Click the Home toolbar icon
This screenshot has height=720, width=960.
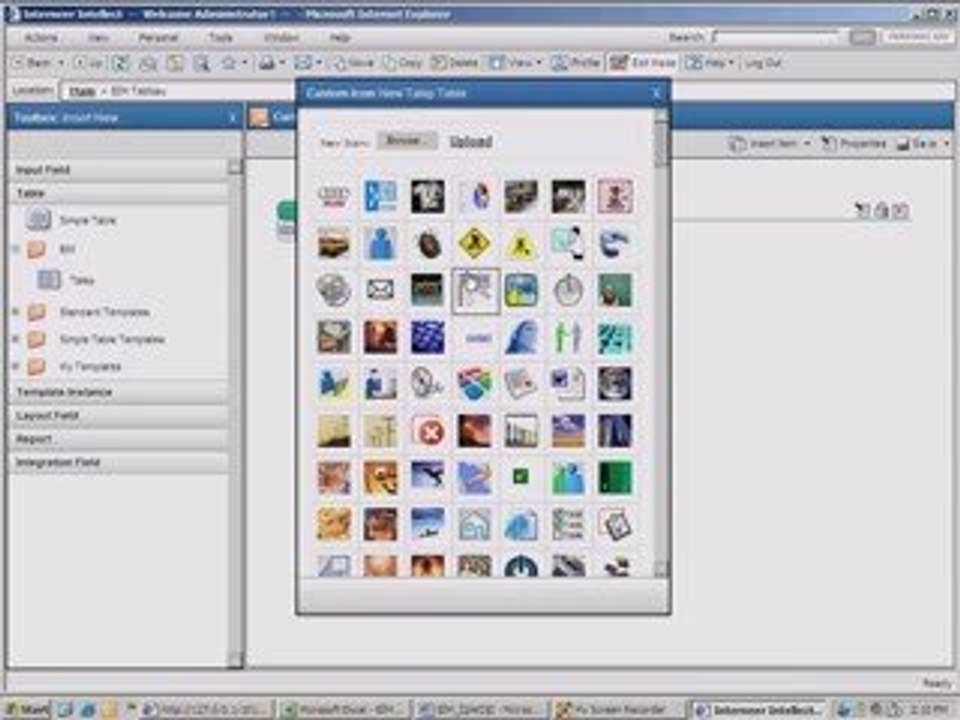coord(229,62)
